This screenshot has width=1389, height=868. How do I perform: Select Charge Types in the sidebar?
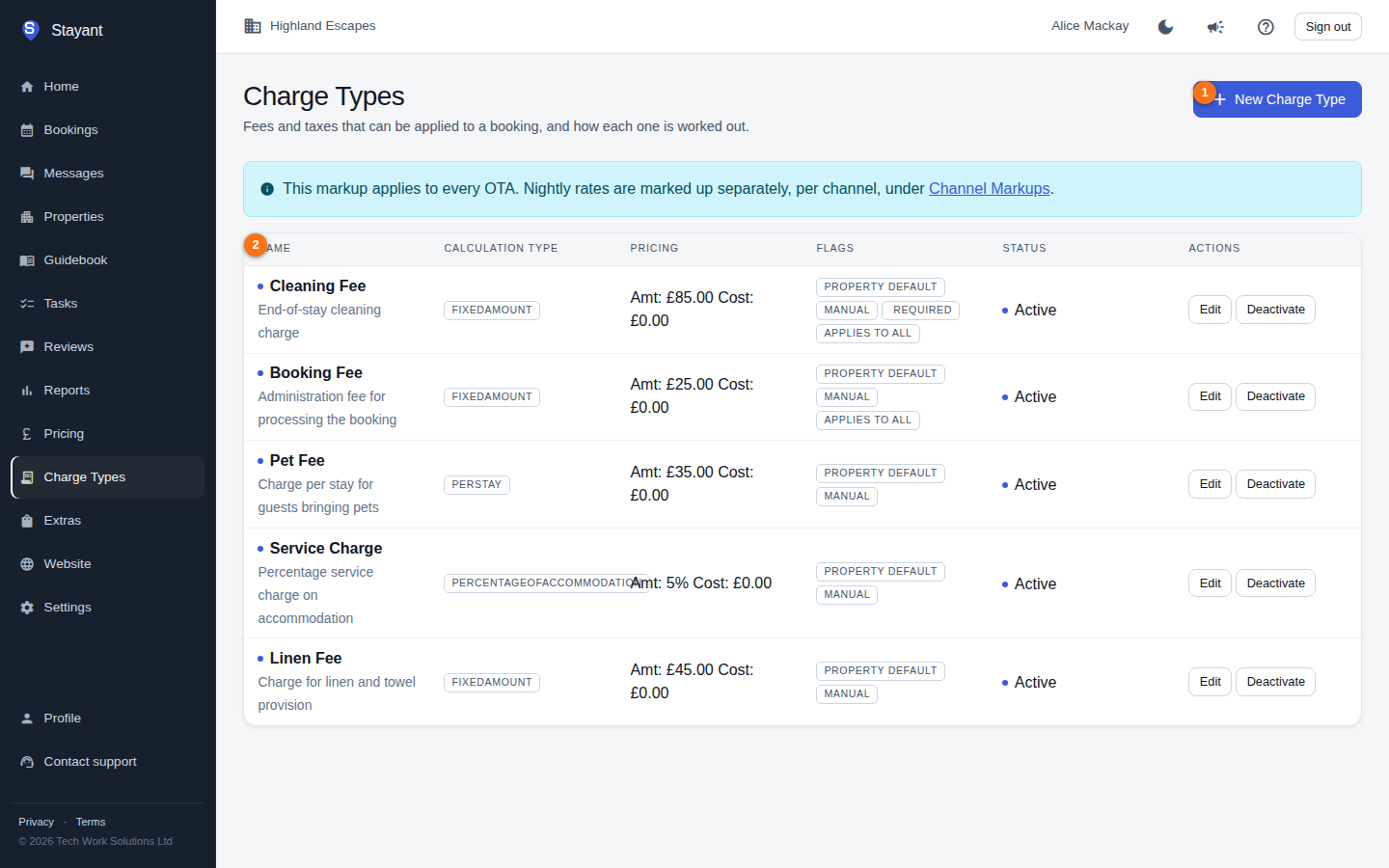[107, 477]
